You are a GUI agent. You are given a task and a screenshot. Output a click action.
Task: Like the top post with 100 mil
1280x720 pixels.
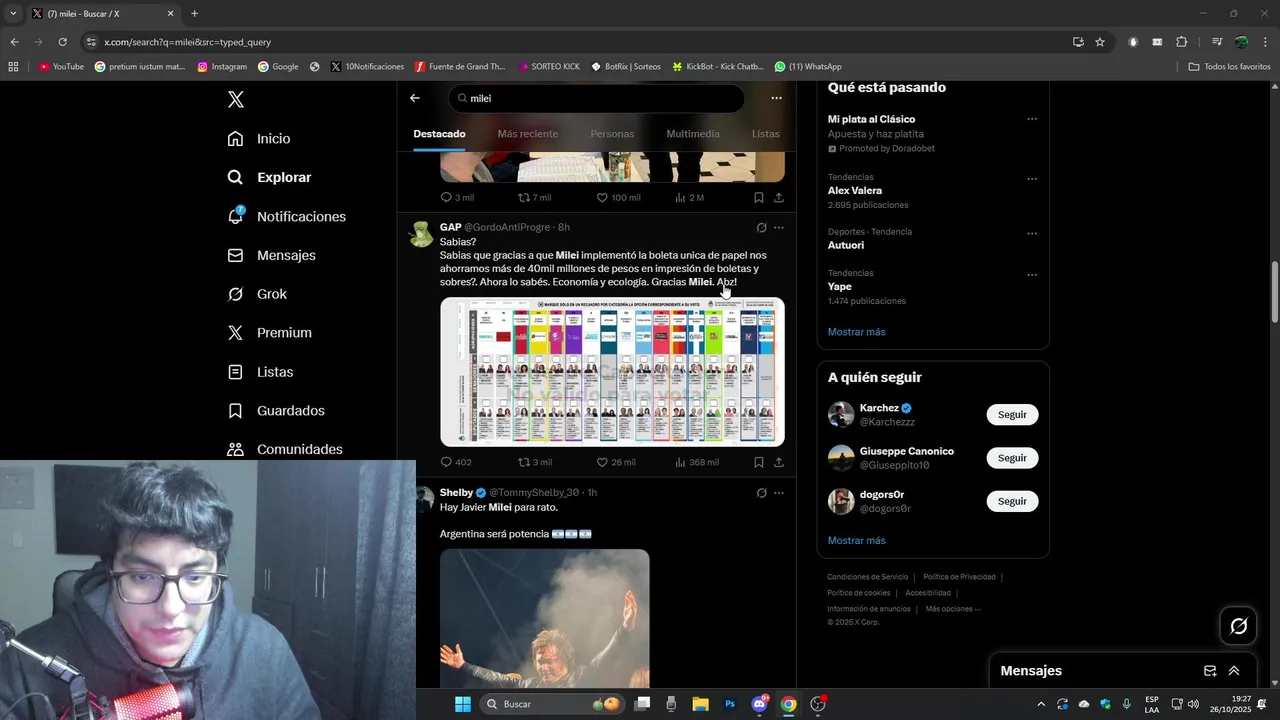(618, 197)
